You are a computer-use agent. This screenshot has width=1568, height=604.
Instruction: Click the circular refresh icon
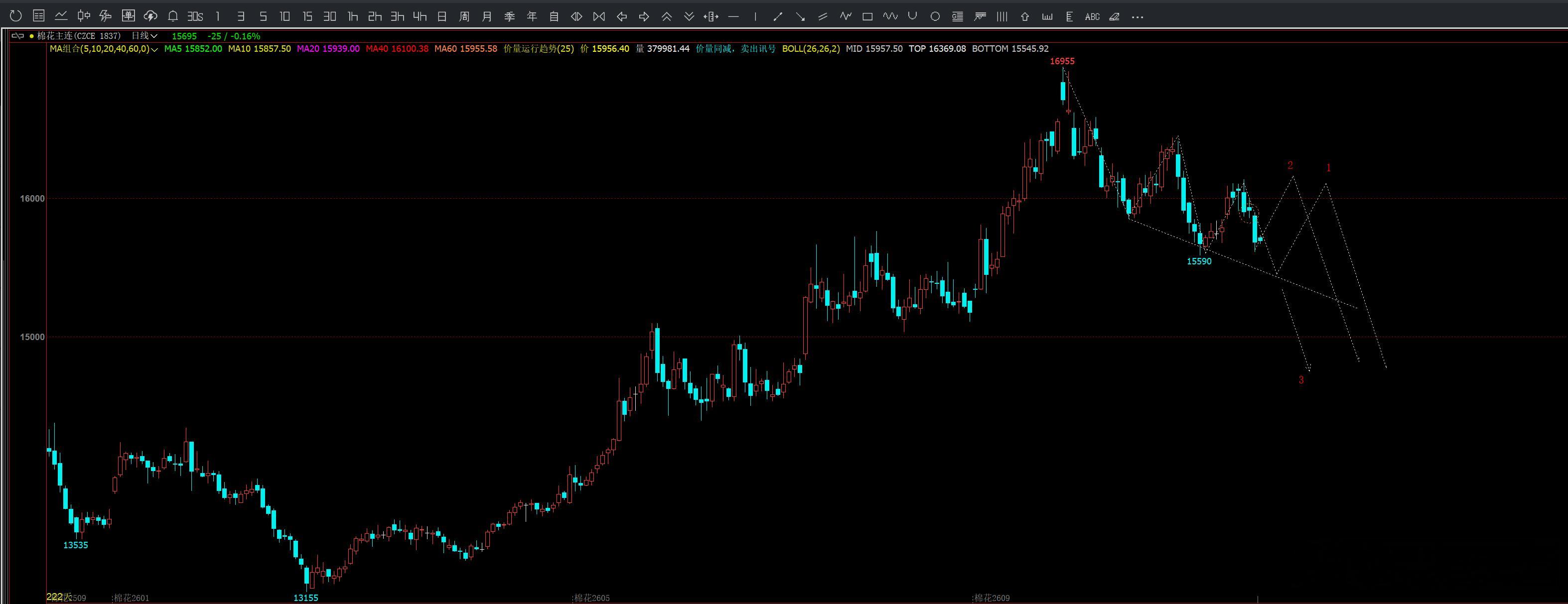pos(16,16)
